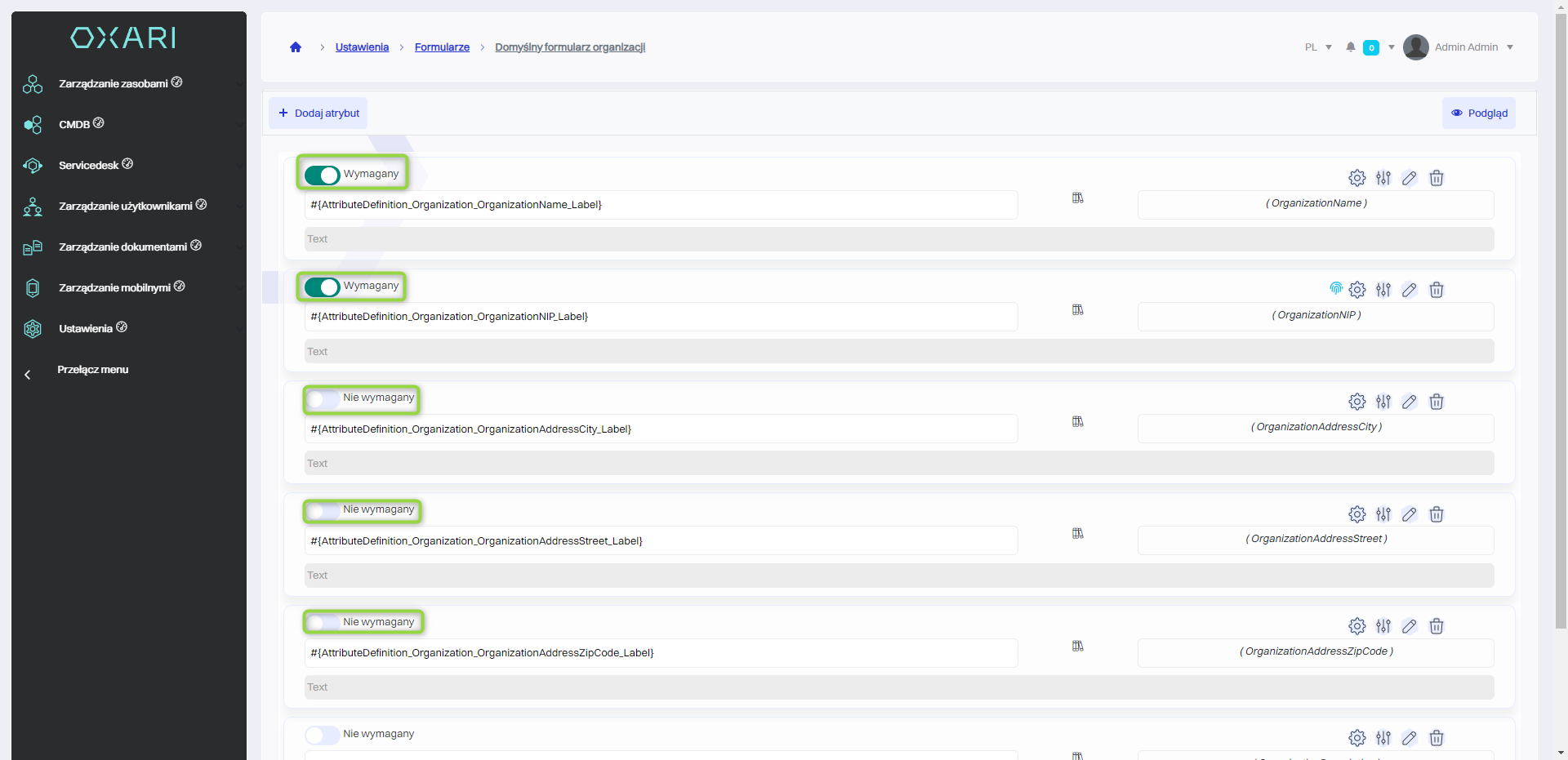This screenshot has height=760, width=1568.
Task: Click translation icon beside OrganizationName label
Action: [1077, 198]
